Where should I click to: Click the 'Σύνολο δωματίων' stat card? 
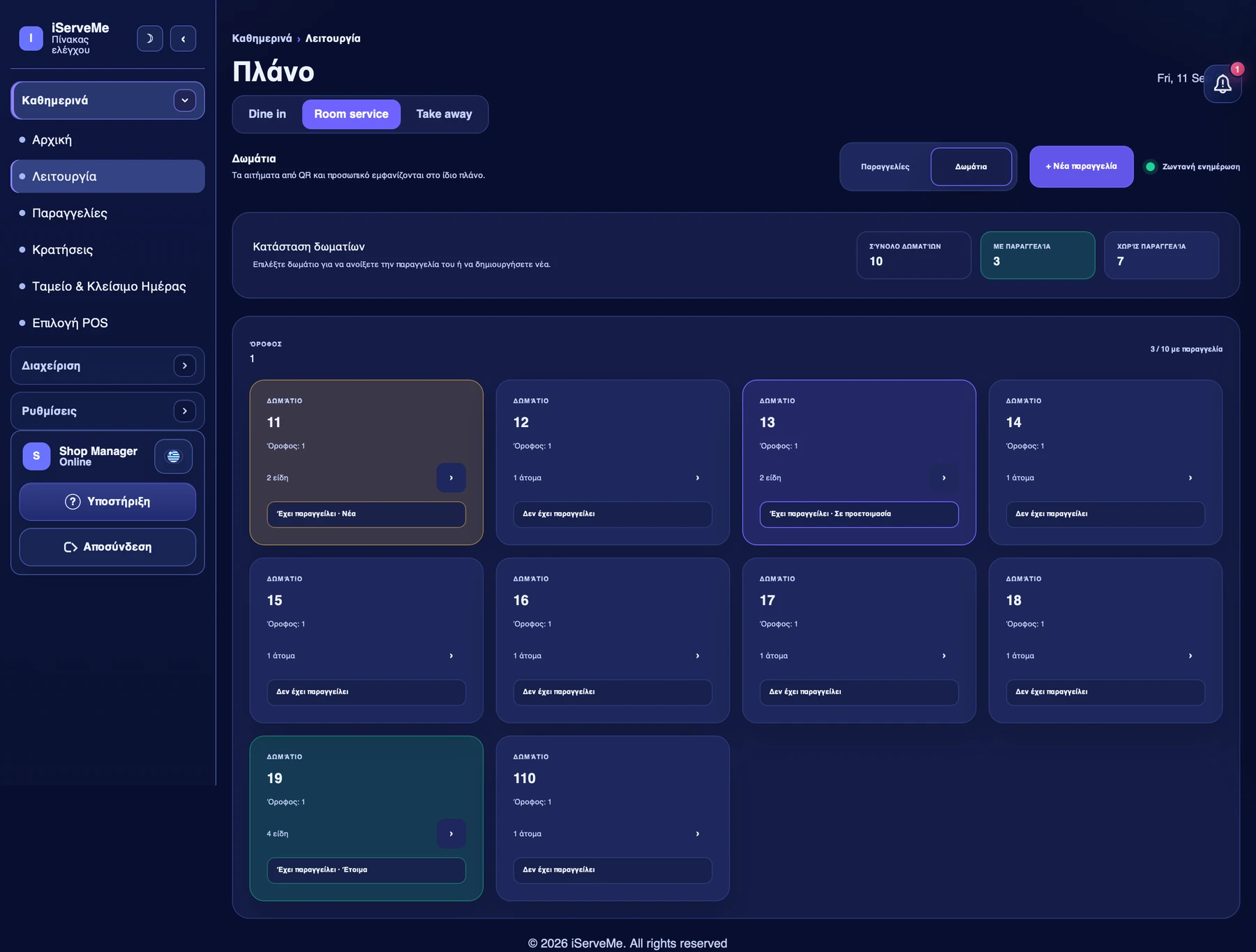[x=914, y=255]
